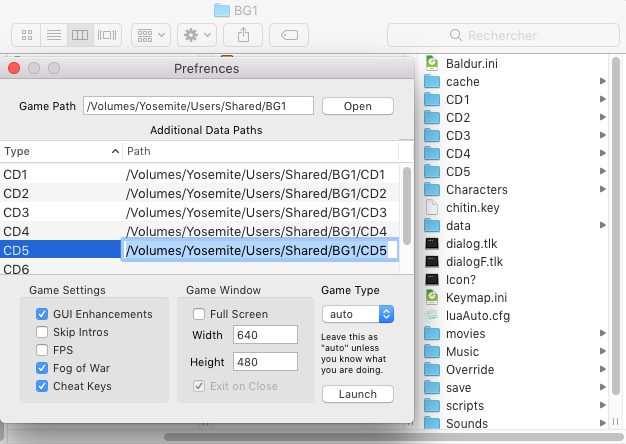Screen dimensions: 626x444
Task: Select the CD6 row in data paths
Action: [x=199, y=268]
